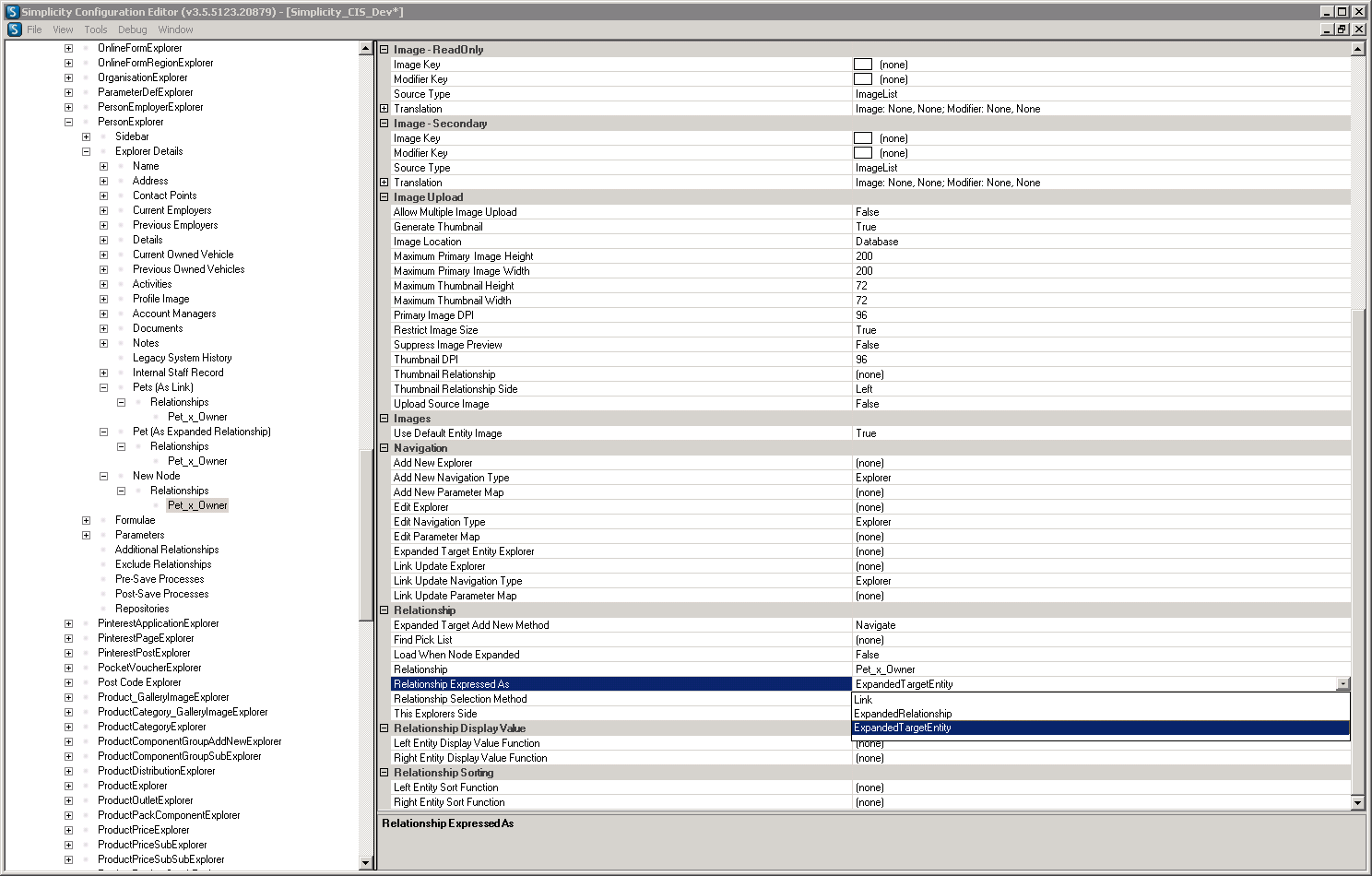Select Profile Image tree item

point(160,299)
